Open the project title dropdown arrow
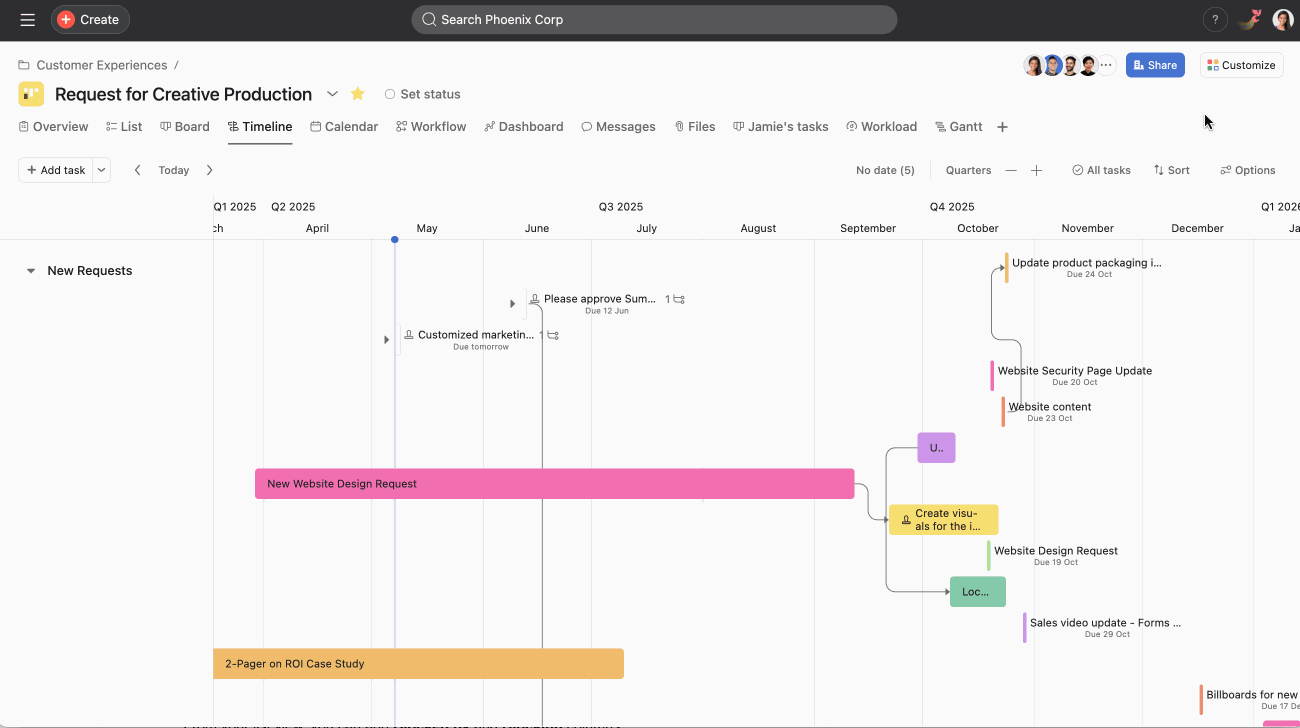The image size is (1300, 728). pyautogui.click(x=332, y=94)
